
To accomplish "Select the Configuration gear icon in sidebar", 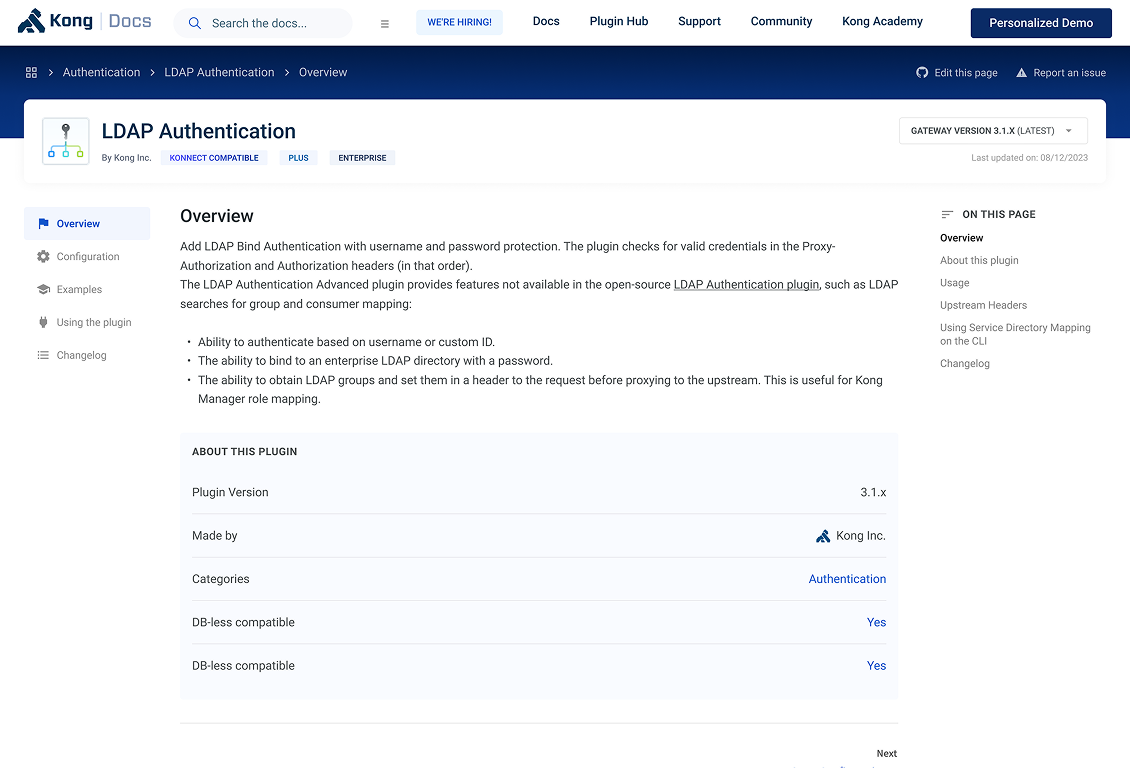I will (x=43, y=257).
